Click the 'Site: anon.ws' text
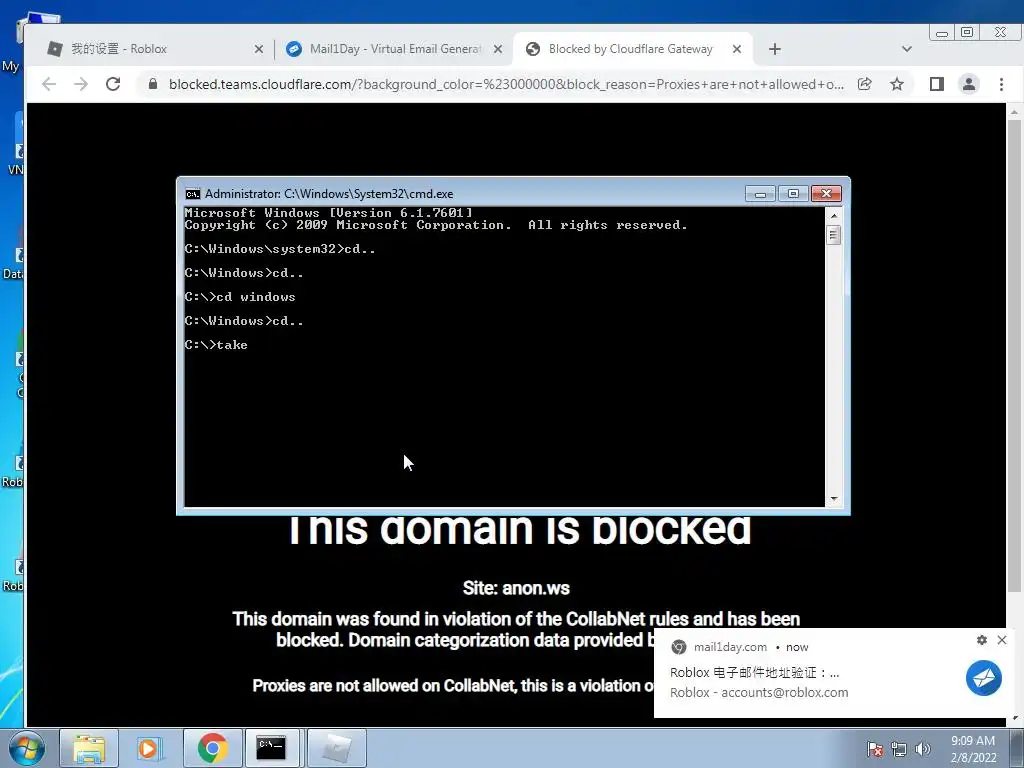Image resolution: width=1024 pixels, height=768 pixels. 516,588
